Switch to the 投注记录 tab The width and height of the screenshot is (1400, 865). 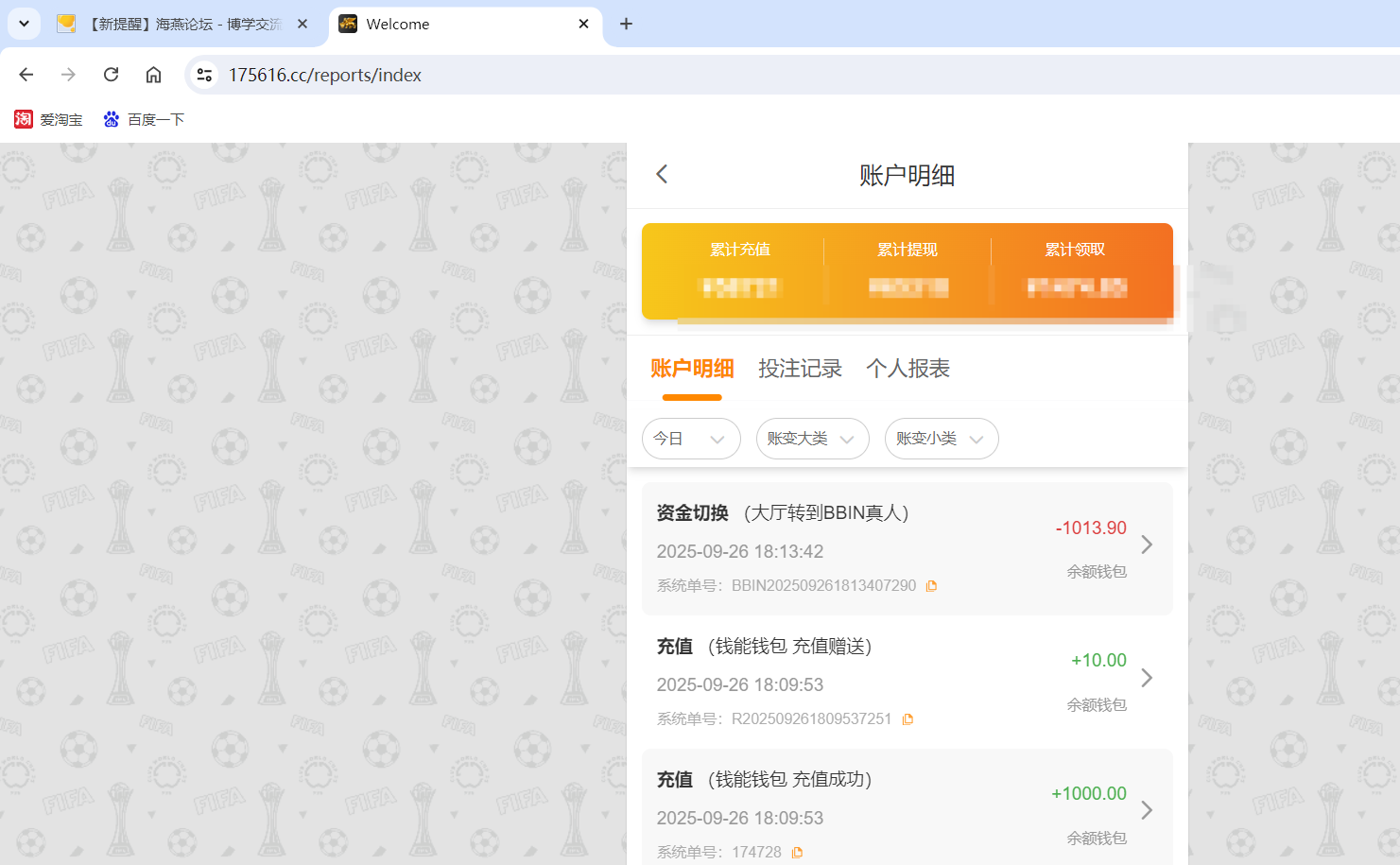(801, 369)
